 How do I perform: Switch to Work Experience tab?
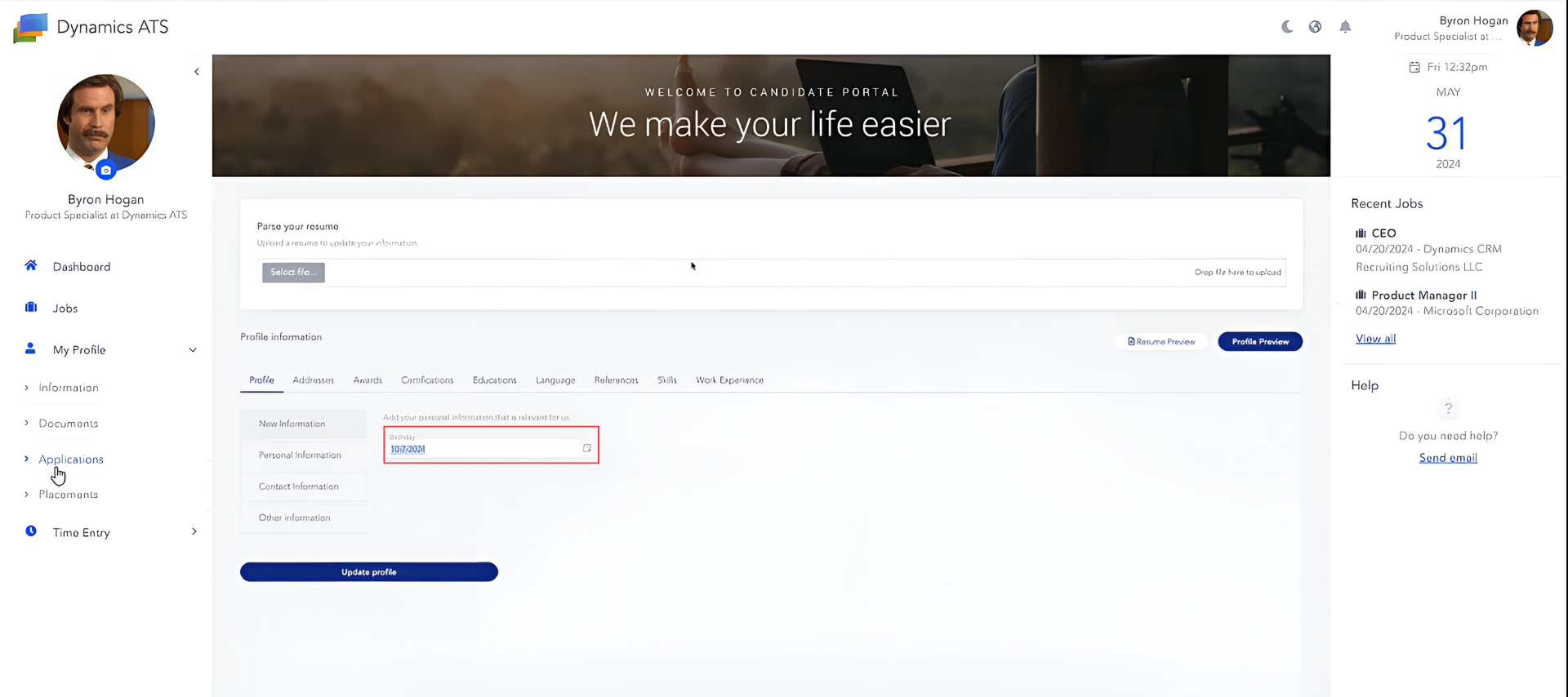pos(730,380)
